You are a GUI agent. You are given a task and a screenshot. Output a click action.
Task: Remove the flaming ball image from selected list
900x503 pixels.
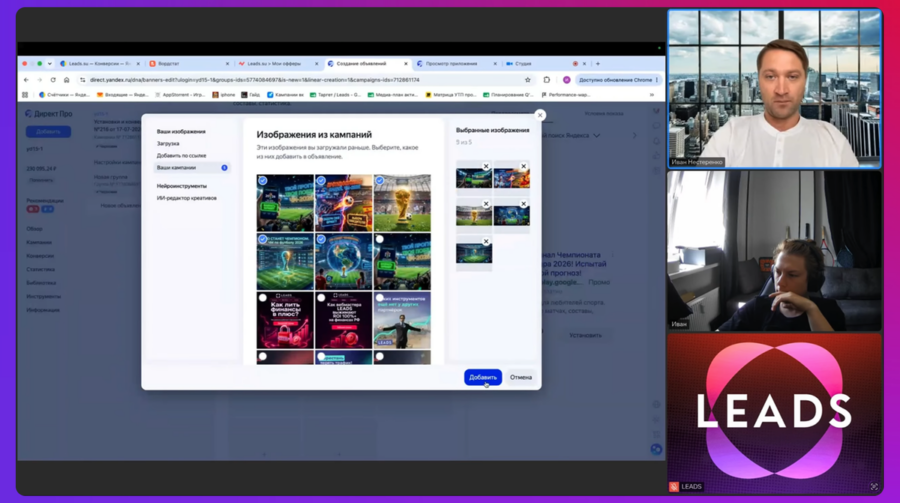[x=523, y=167]
